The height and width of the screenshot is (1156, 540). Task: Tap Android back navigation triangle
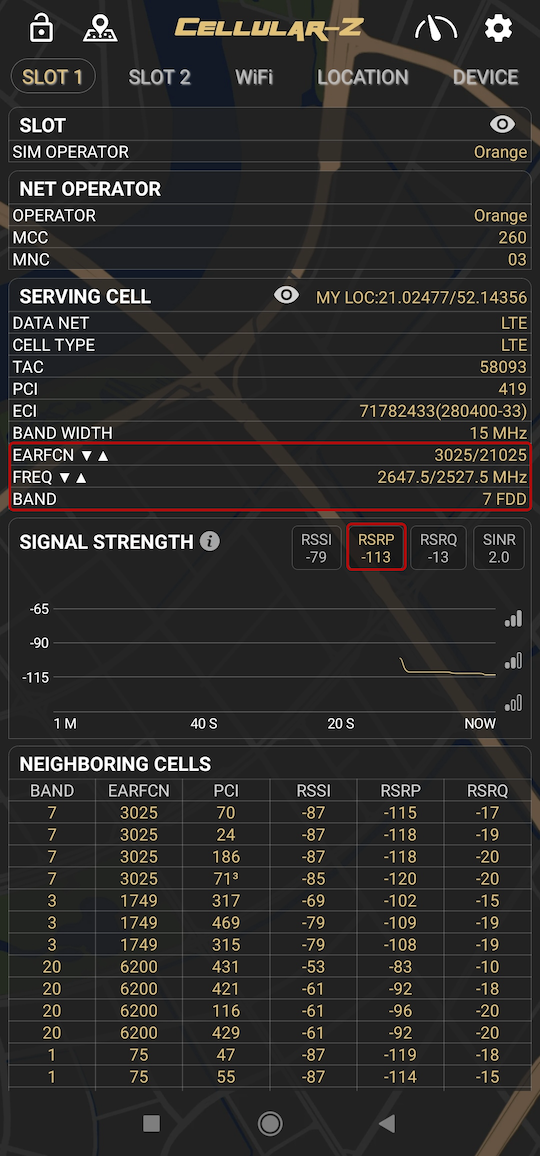[387, 1123]
